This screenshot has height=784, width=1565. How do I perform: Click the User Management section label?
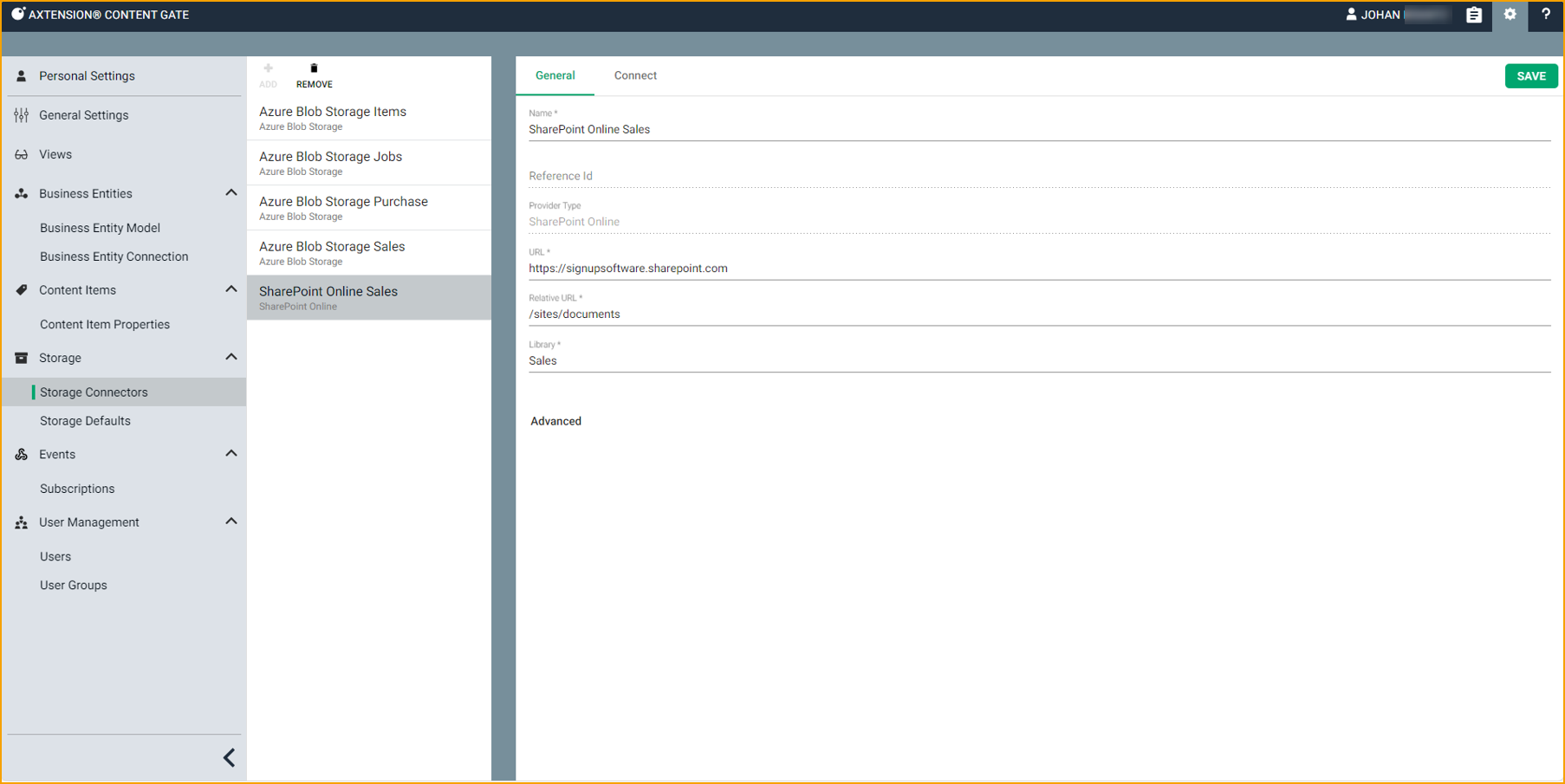[89, 522]
